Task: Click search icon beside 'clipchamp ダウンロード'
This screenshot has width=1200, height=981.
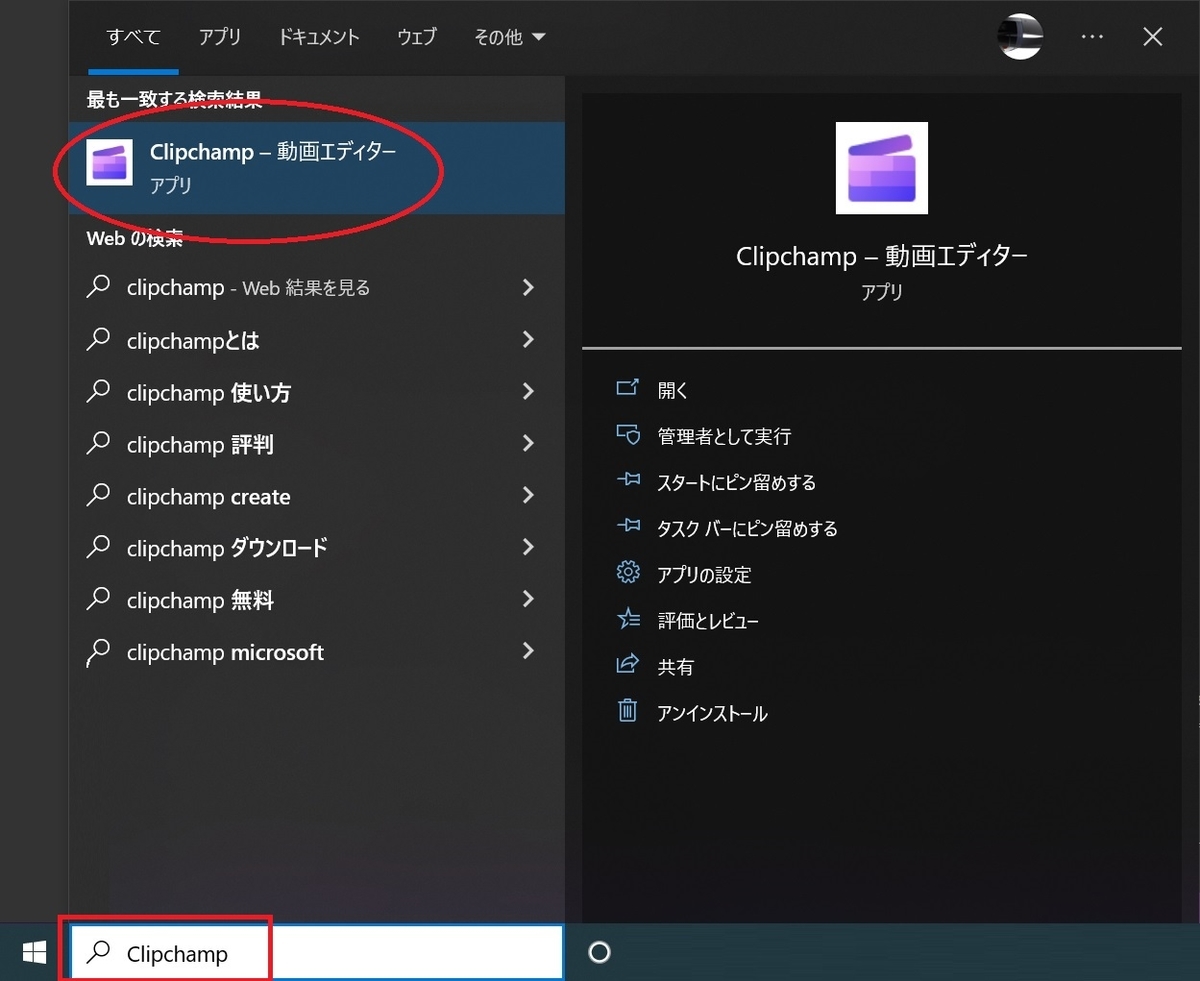Action: tap(98, 548)
